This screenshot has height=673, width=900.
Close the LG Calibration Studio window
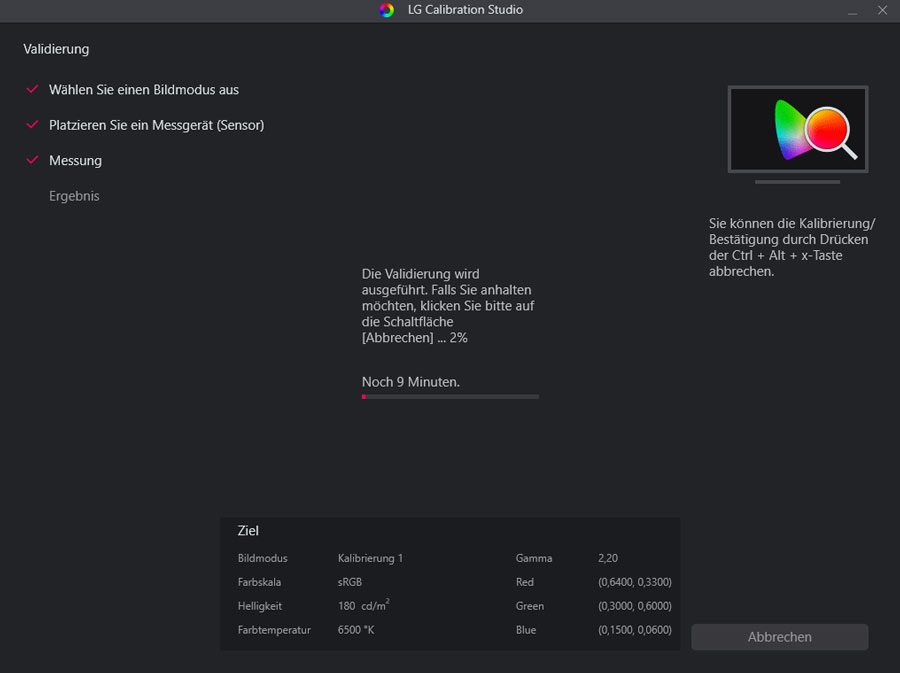[882, 10]
